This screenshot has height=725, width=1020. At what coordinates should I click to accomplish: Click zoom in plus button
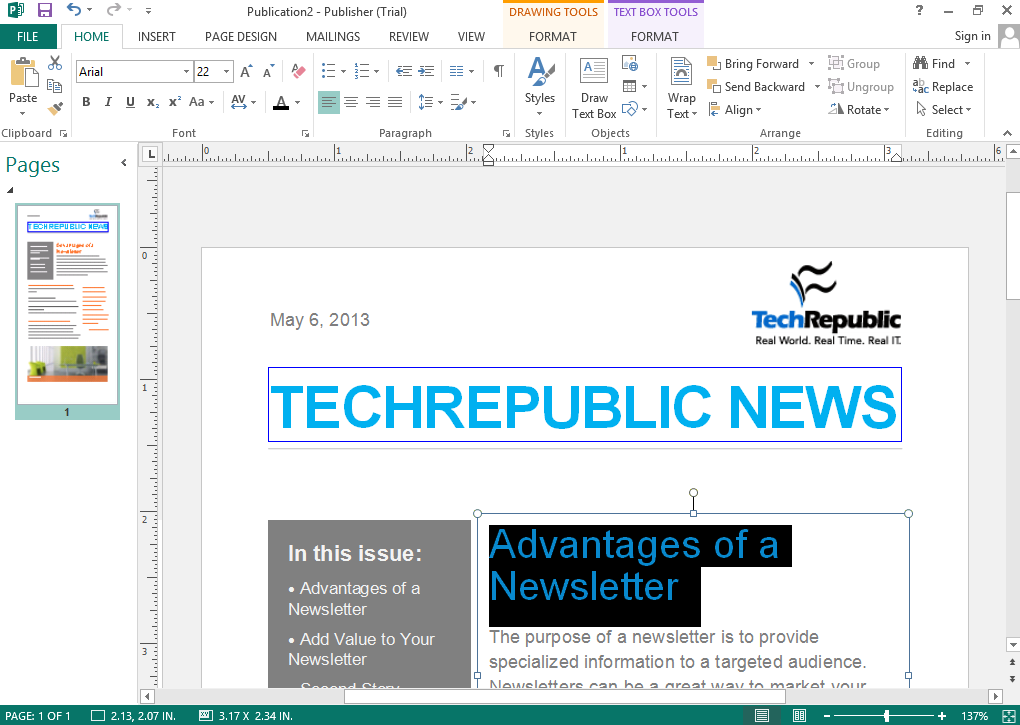(x=941, y=716)
